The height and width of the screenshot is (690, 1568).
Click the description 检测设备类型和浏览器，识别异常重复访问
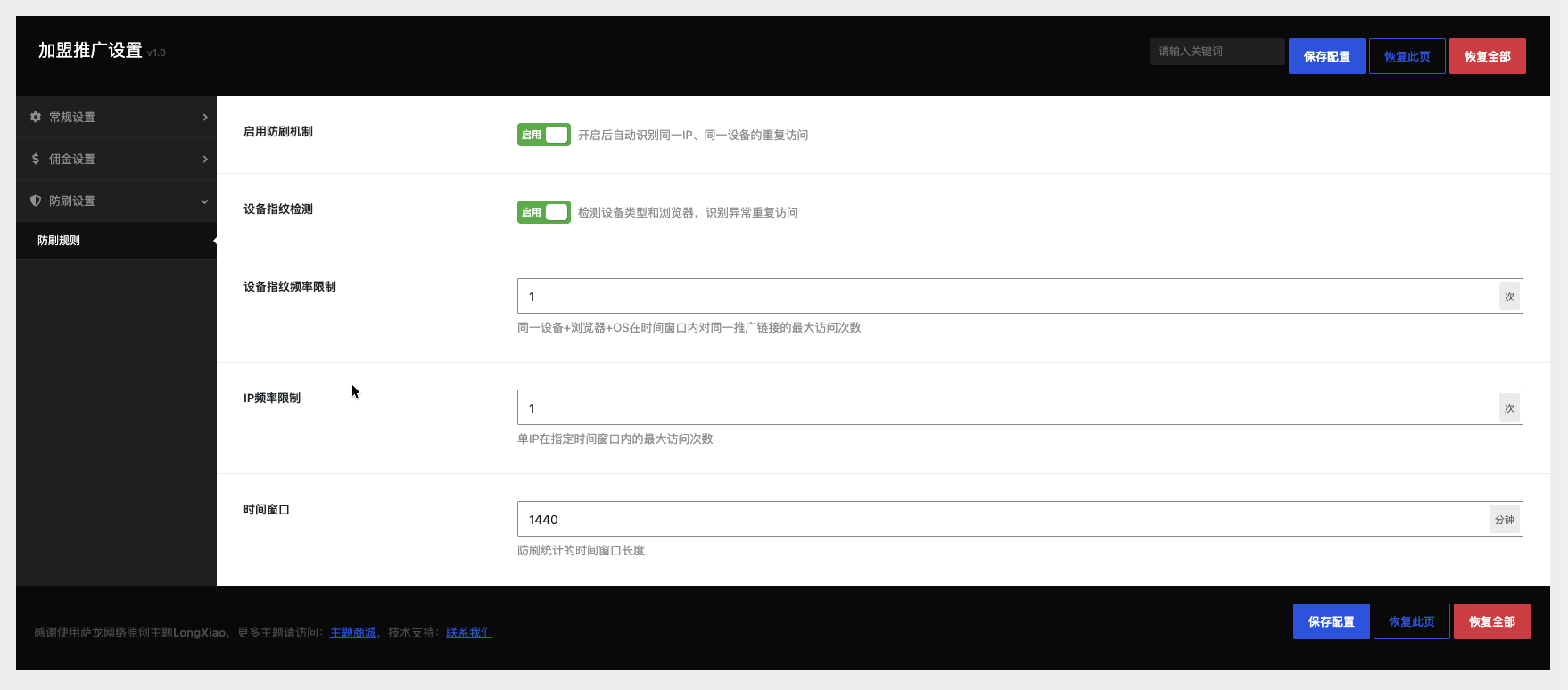click(x=688, y=212)
